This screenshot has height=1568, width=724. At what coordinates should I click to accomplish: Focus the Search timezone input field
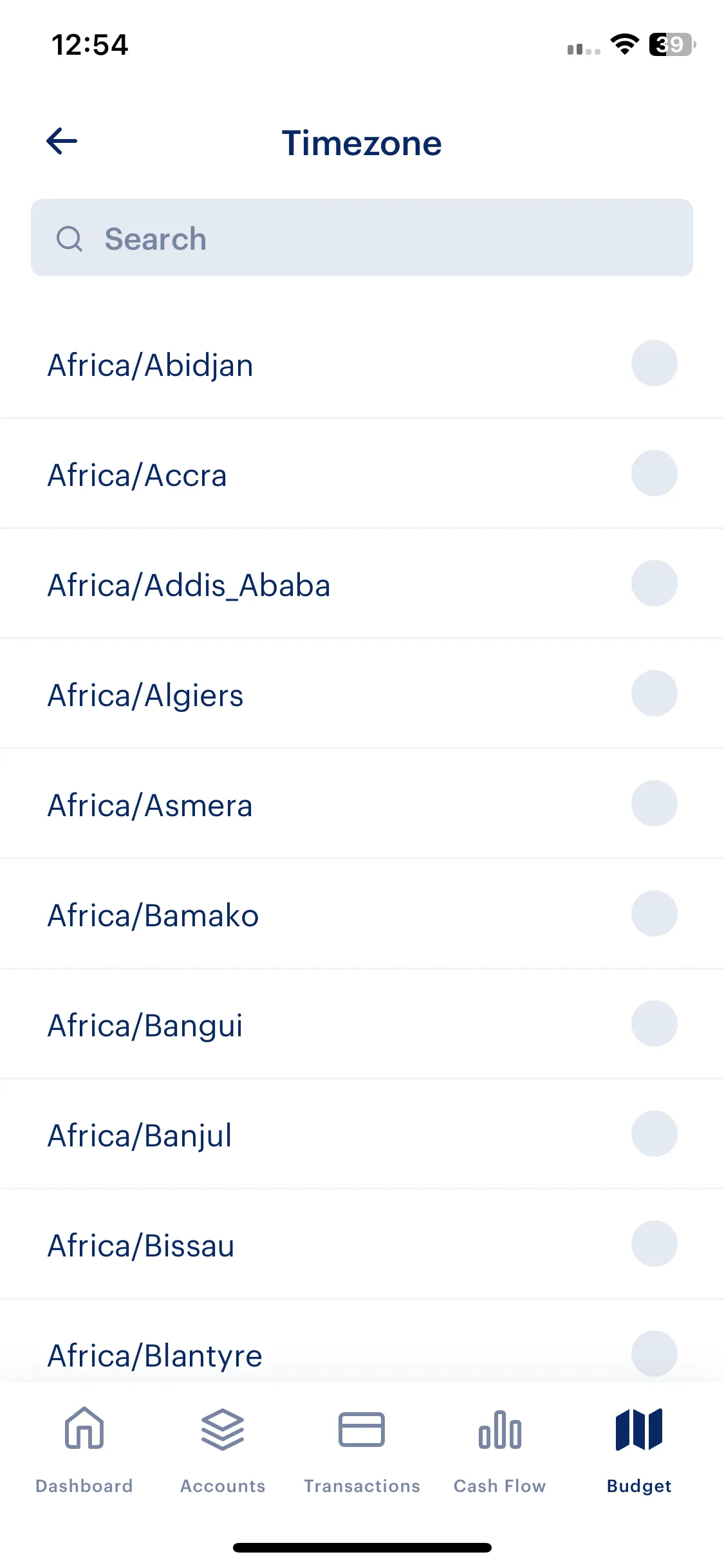[x=362, y=238]
